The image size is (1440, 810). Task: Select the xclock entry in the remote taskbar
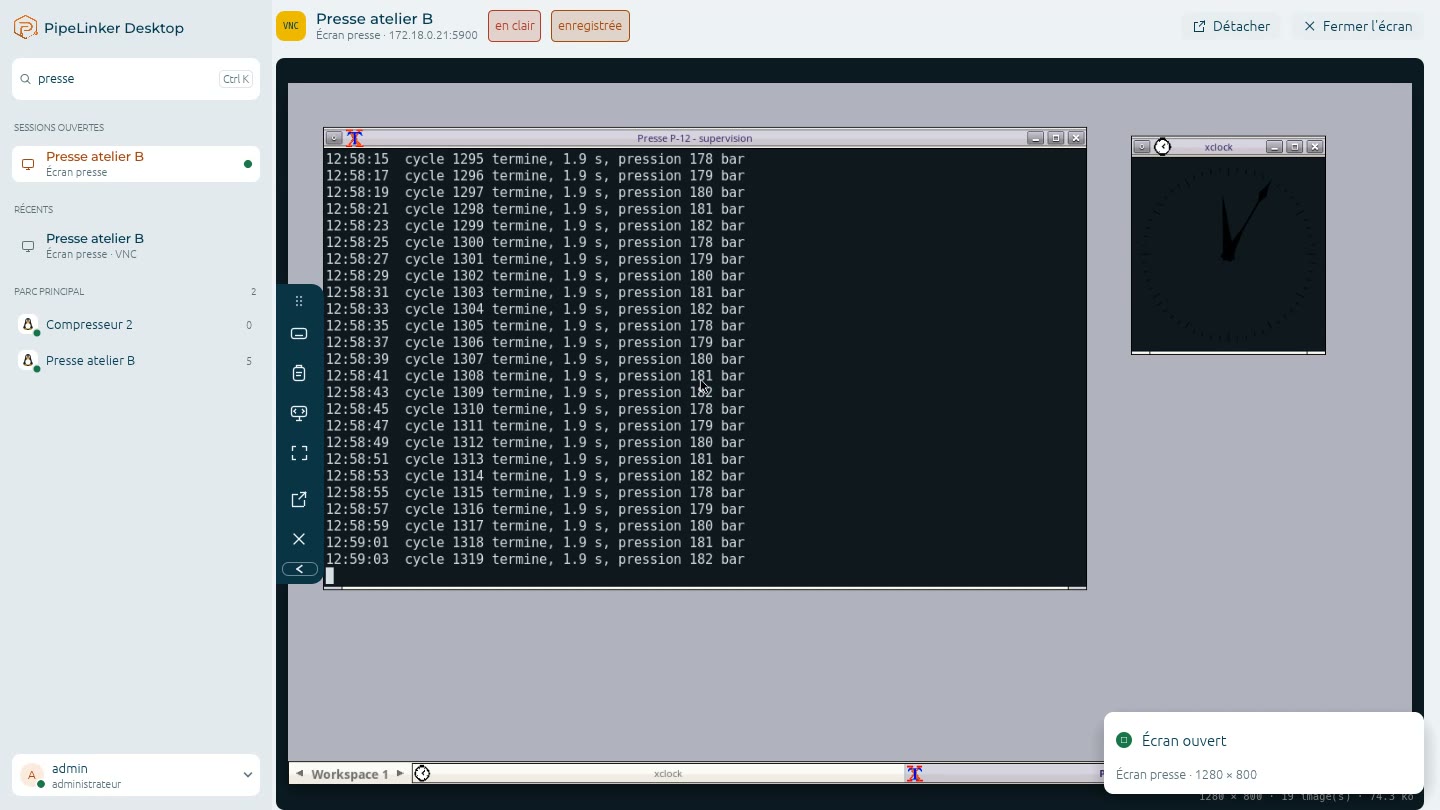click(658, 773)
